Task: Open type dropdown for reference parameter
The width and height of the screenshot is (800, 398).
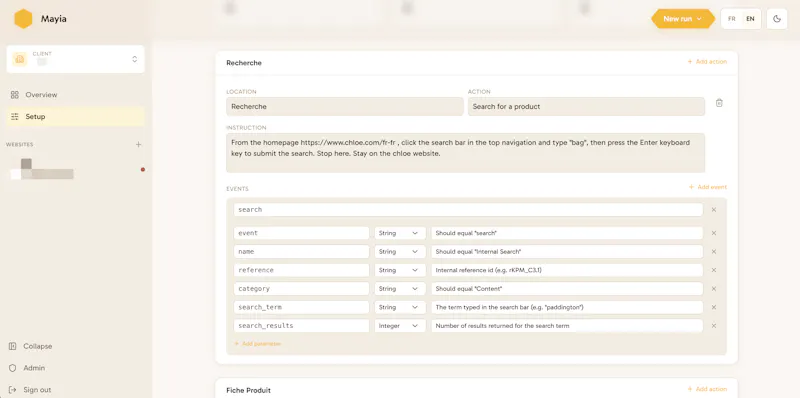Action: (x=400, y=270)
